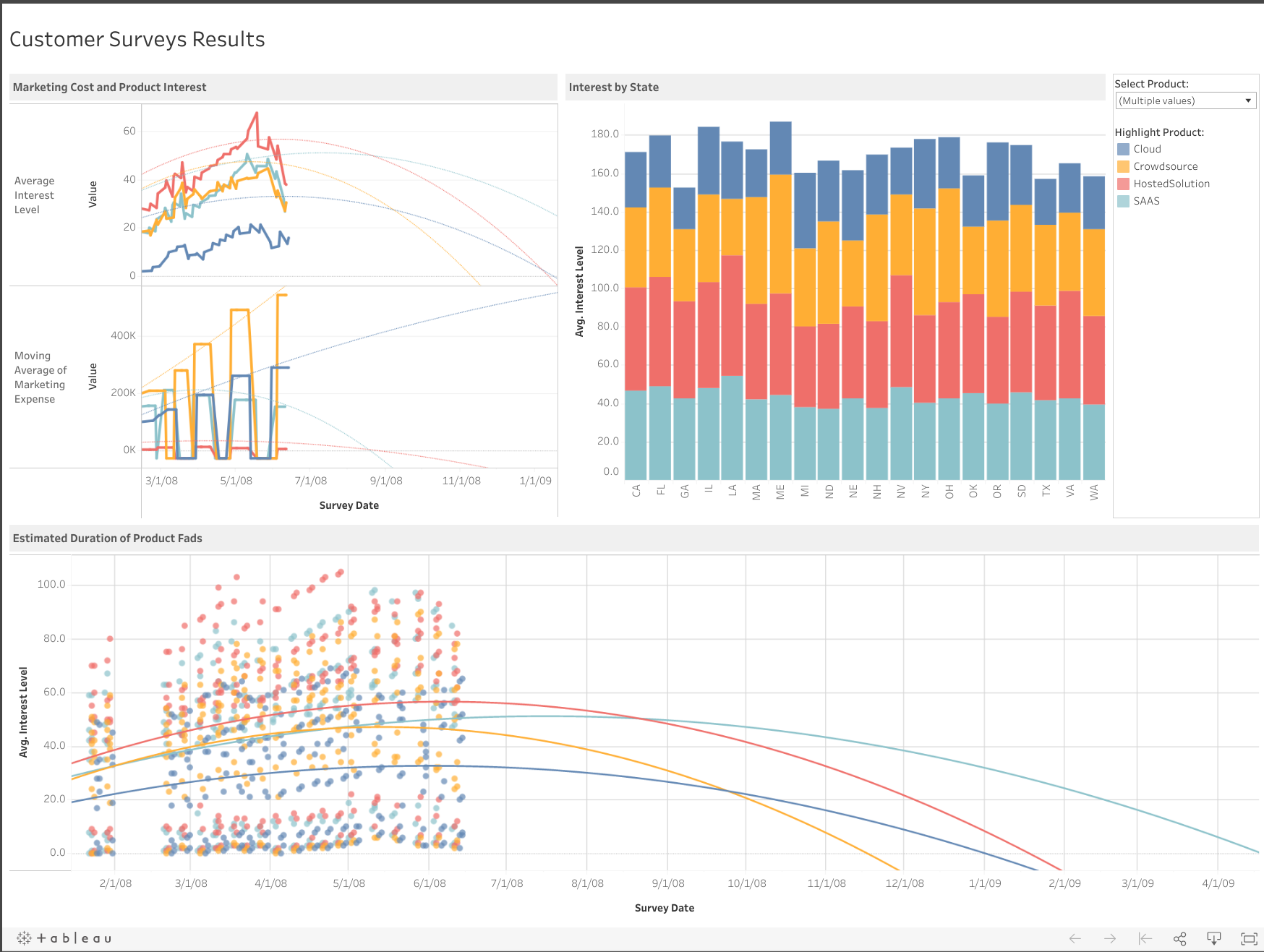Image resolution: width=1264 pixels, height=952 pixels.
Task: Select the FL state bar label
Action: [x=660, y=490]
